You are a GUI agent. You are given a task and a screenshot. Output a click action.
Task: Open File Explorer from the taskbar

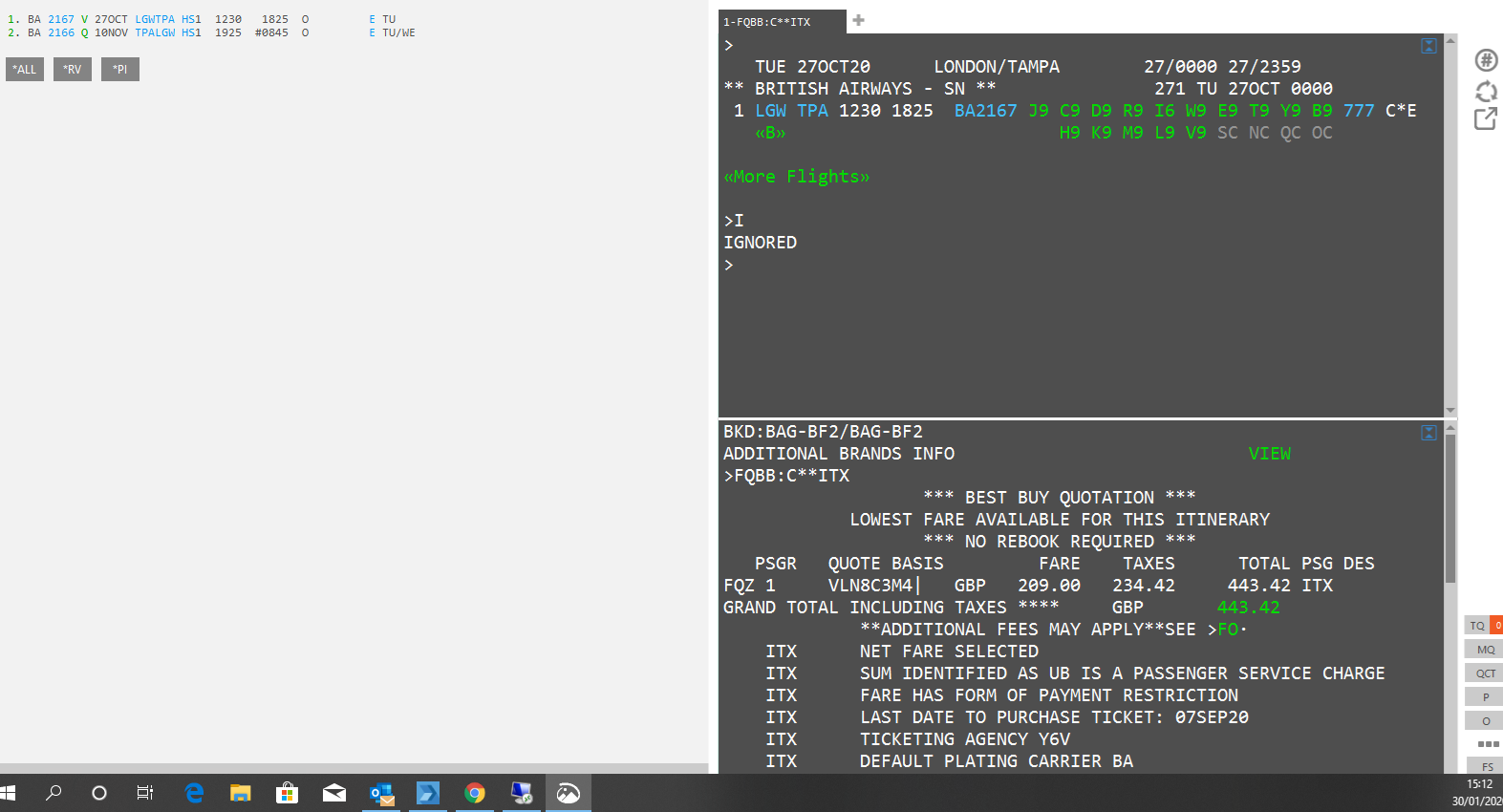(240, 793)
